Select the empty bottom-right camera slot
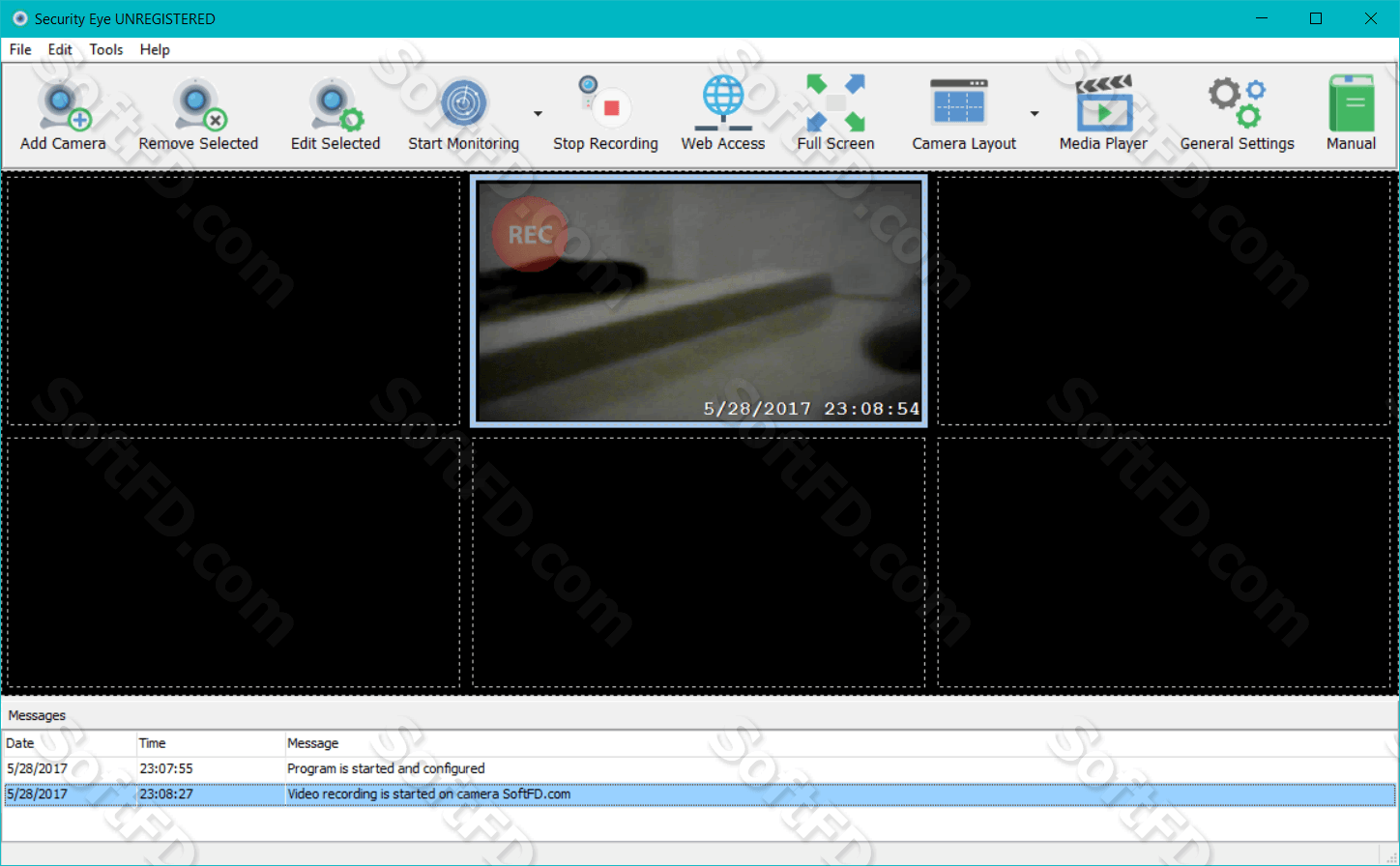Screen dimensions: 1400x866 1164,563
